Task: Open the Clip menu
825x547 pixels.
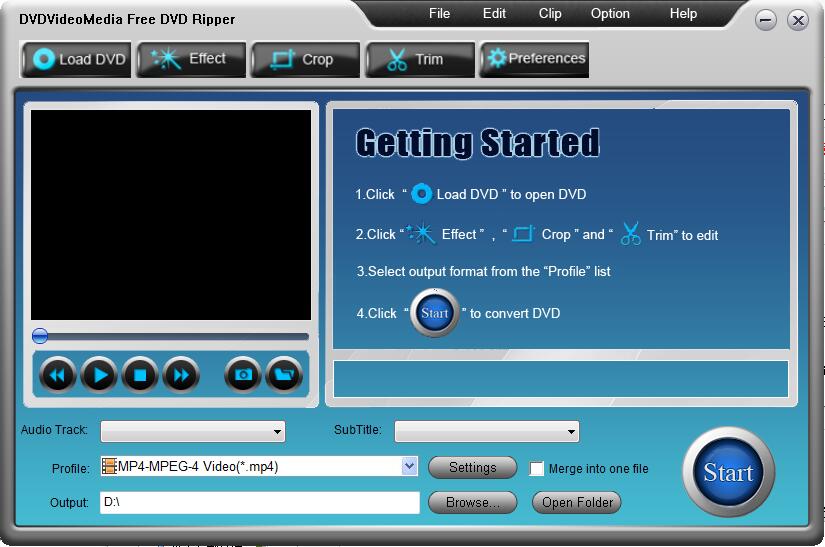Action: pos(550,13)
